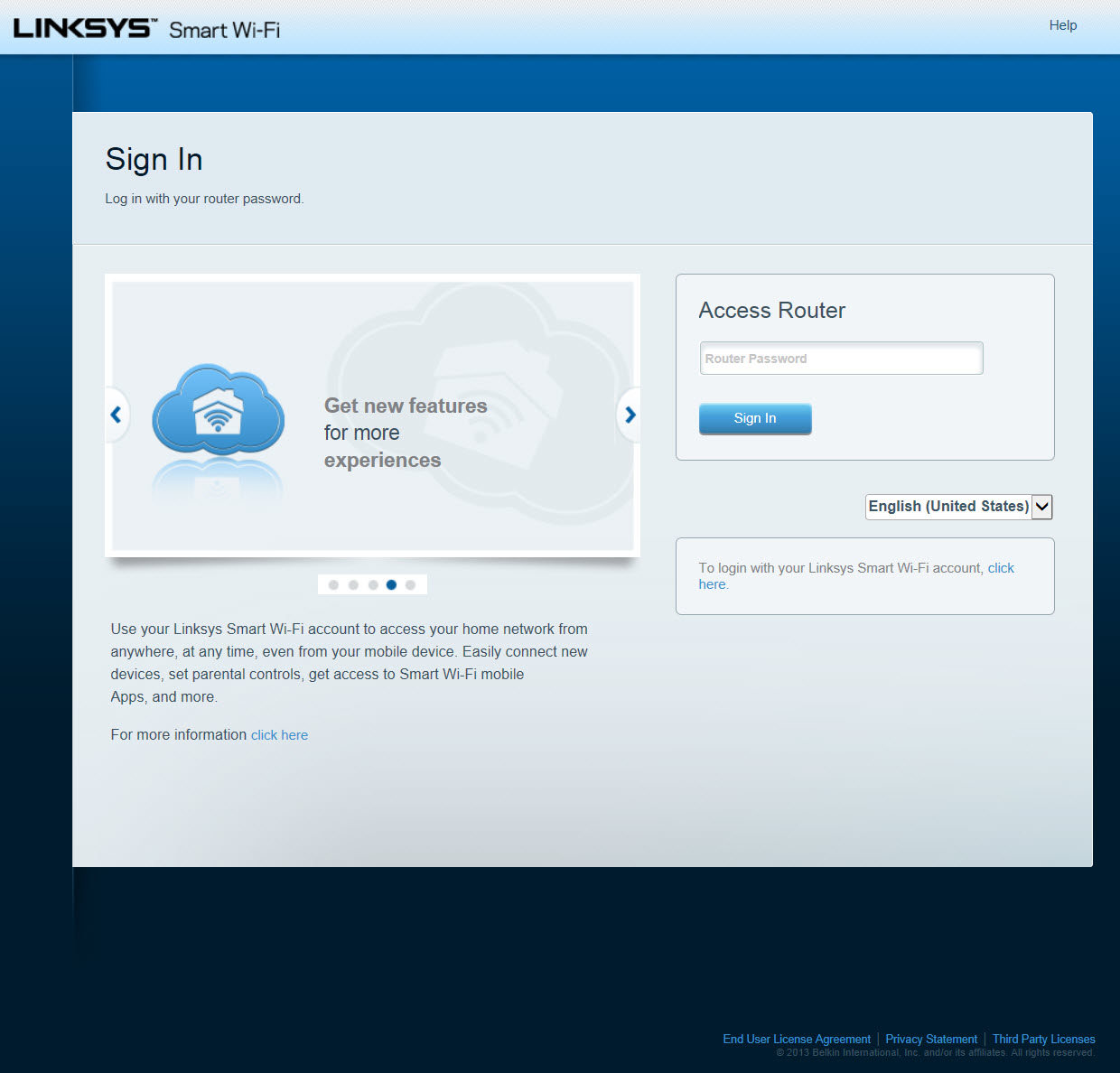Click the previous slide arrow in carousel

click(x=117, y=415)
